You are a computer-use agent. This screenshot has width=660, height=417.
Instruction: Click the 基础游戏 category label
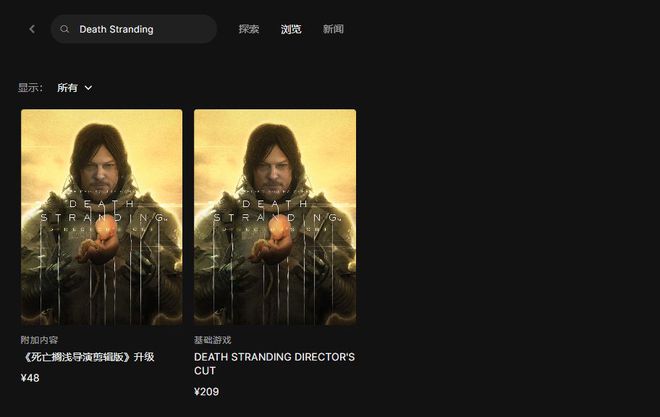tap(213, 340)
